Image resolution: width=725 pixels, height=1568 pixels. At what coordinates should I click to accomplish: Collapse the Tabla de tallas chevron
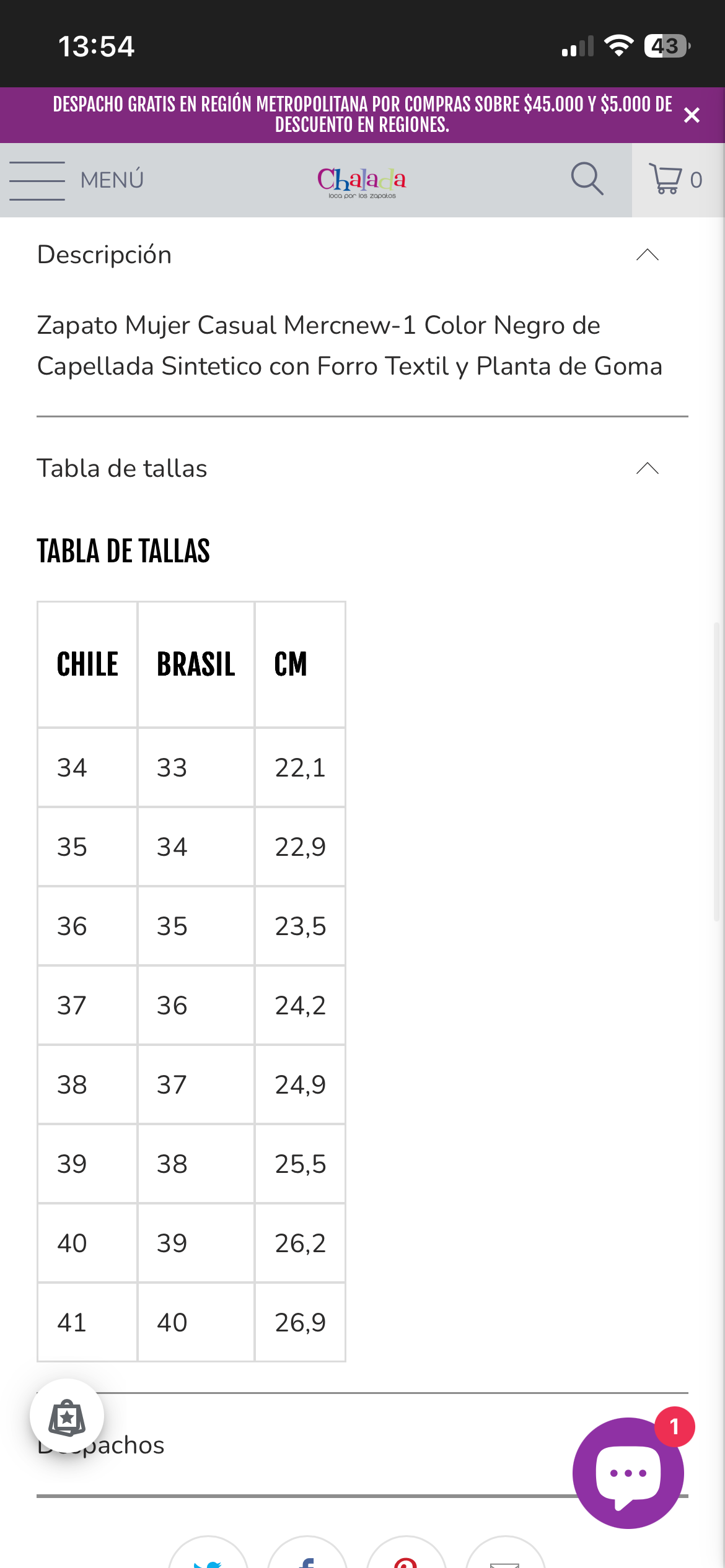point(647,468)
